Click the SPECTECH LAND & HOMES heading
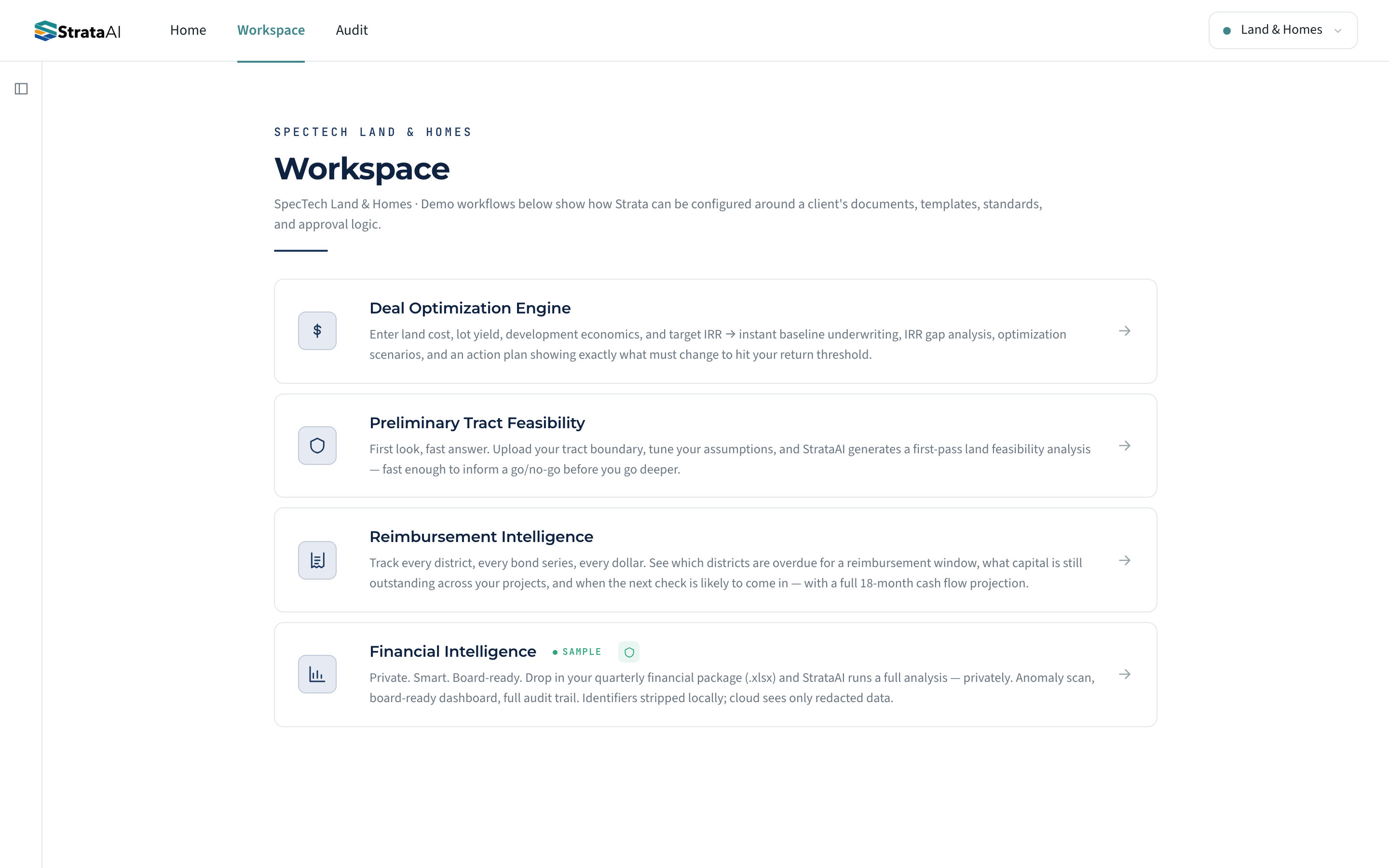The height and width of the screenshot is (868, 1389). pyautogui.click(x=372, y=132)
